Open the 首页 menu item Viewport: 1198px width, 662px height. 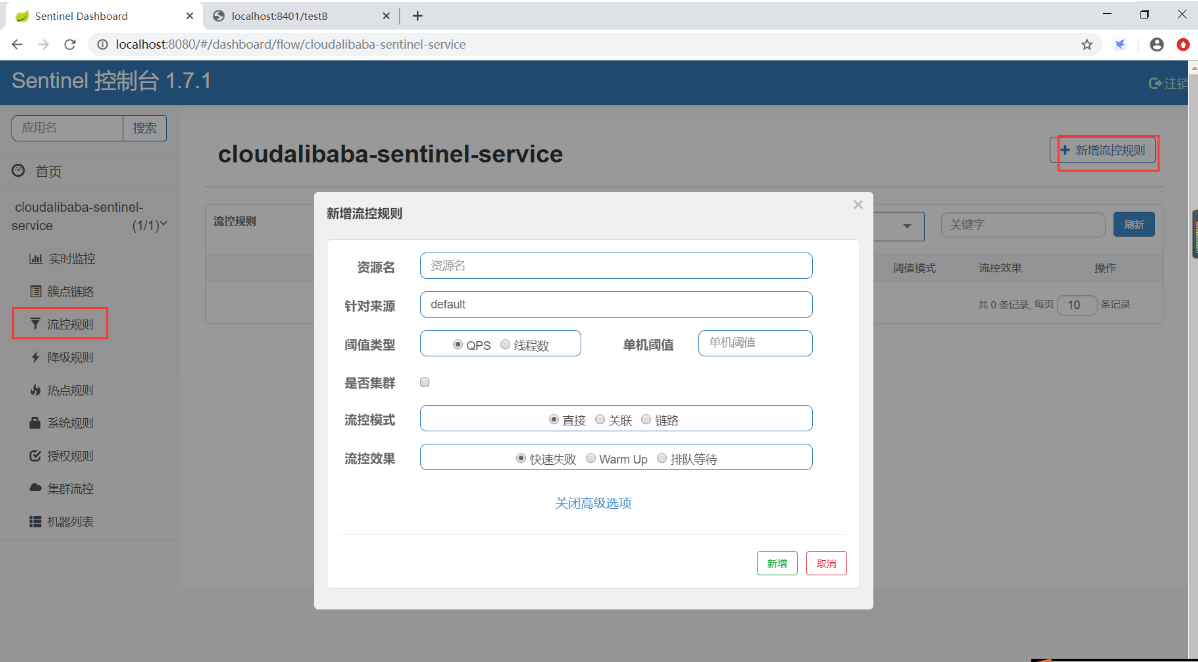tap(48, 172)
